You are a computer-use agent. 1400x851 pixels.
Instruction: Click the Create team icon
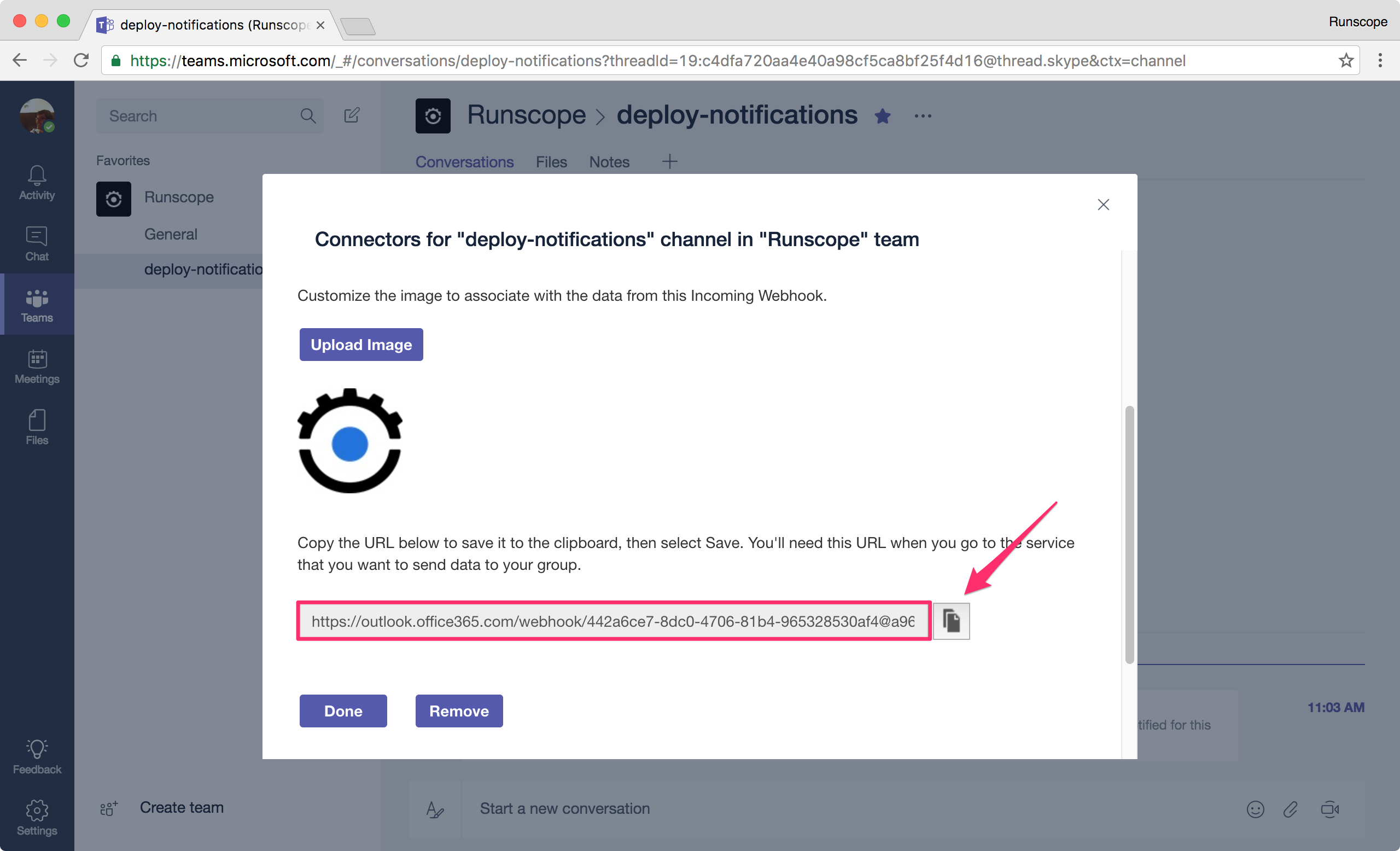[x=108, y=807]
